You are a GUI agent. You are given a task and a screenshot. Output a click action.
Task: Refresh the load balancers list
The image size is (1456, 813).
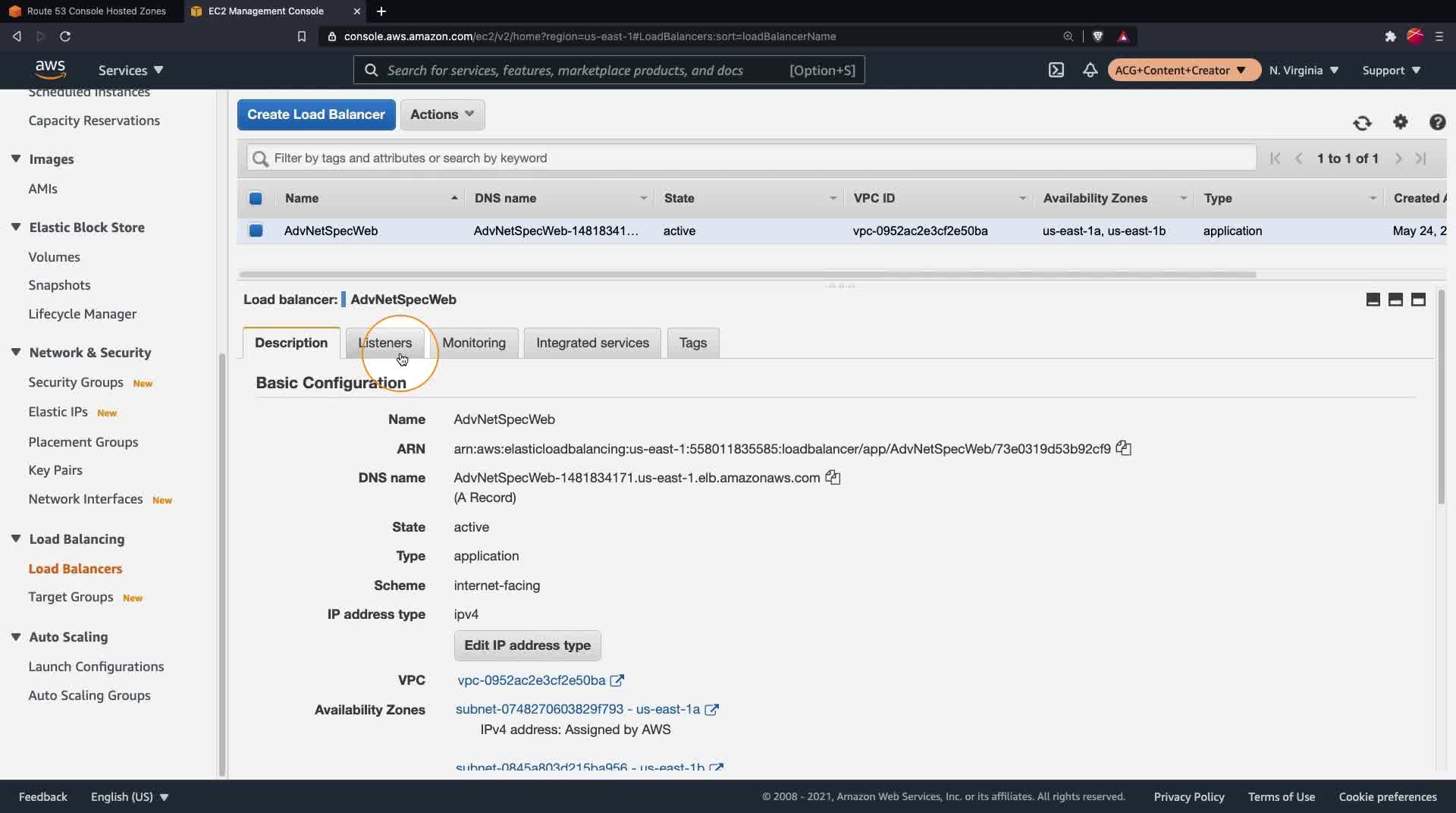(x=1362, y=123)
